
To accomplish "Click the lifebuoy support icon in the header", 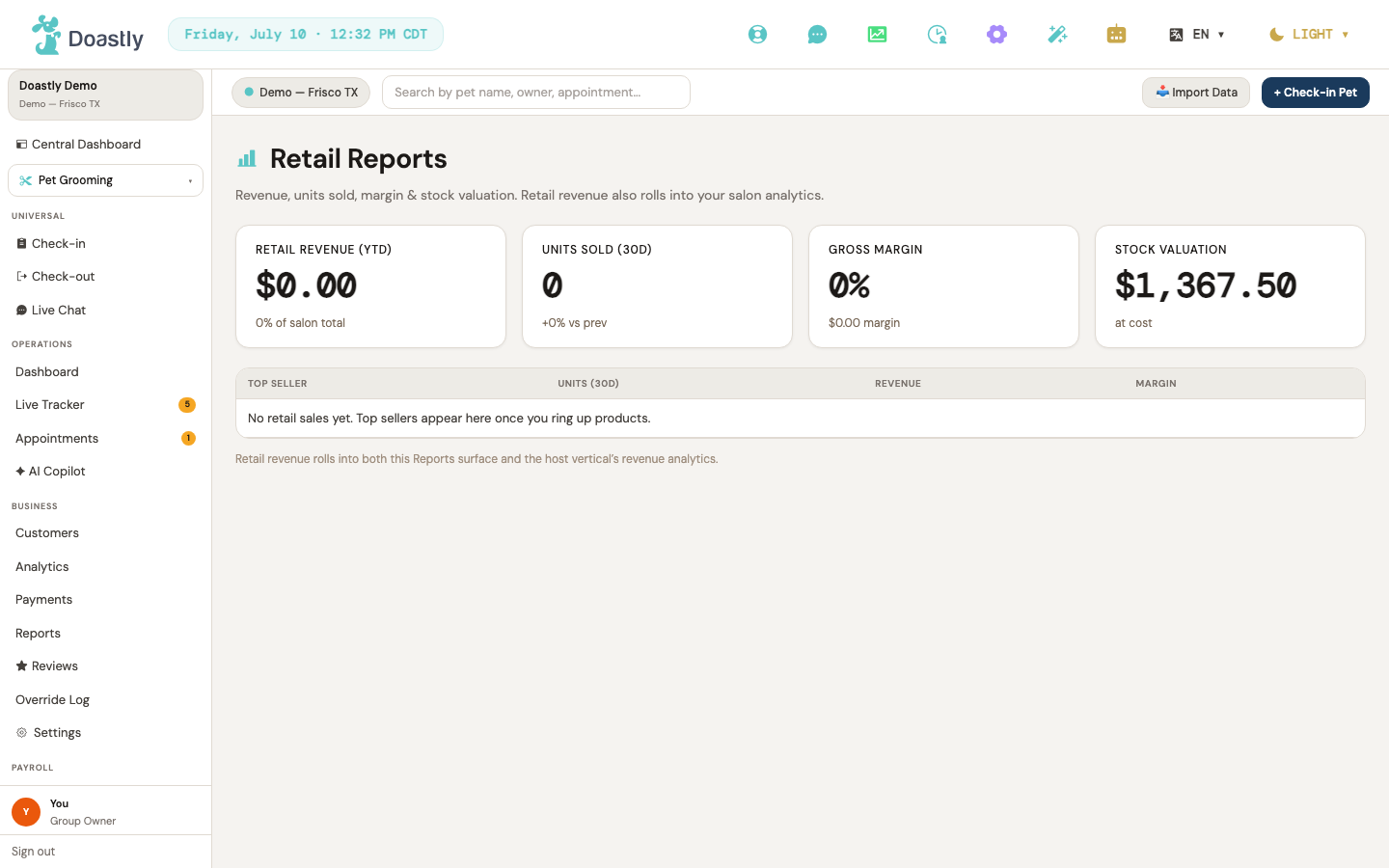I will pos(758,35).
